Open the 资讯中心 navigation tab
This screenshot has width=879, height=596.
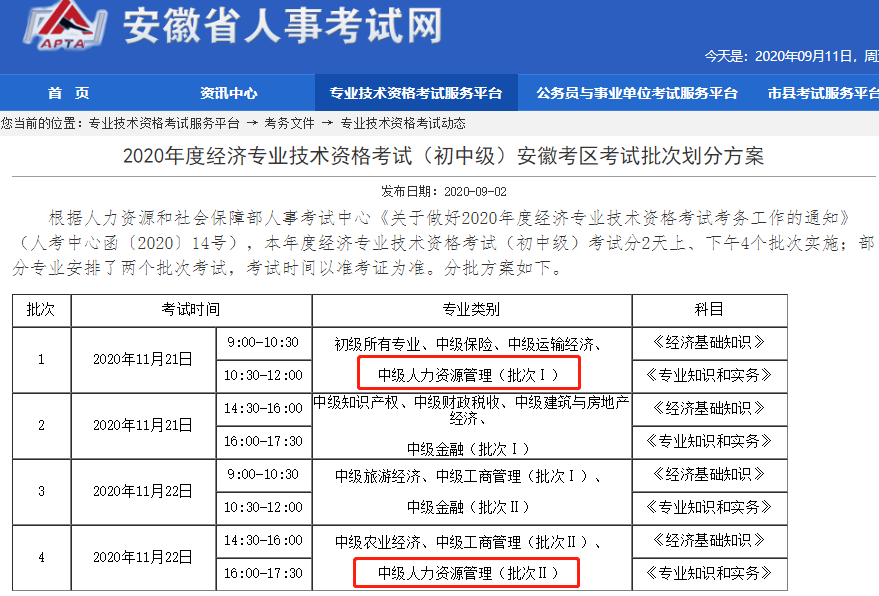click(x=228, y=93)
